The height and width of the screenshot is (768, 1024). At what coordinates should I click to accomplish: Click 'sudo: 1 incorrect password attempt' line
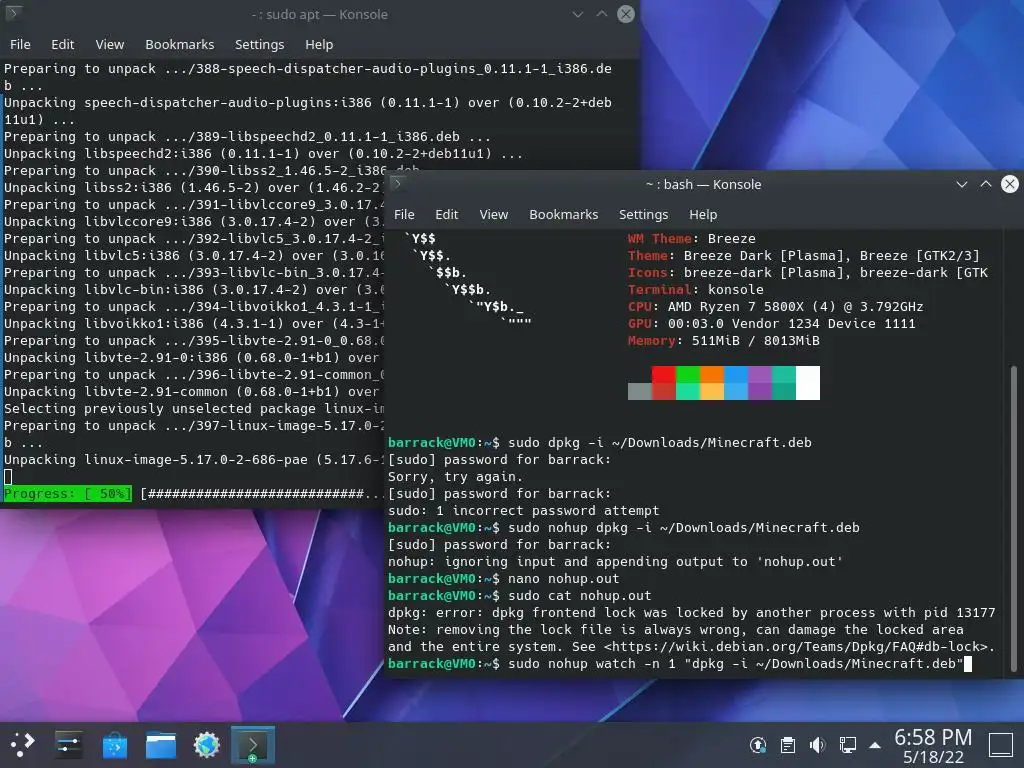[524, 511]
